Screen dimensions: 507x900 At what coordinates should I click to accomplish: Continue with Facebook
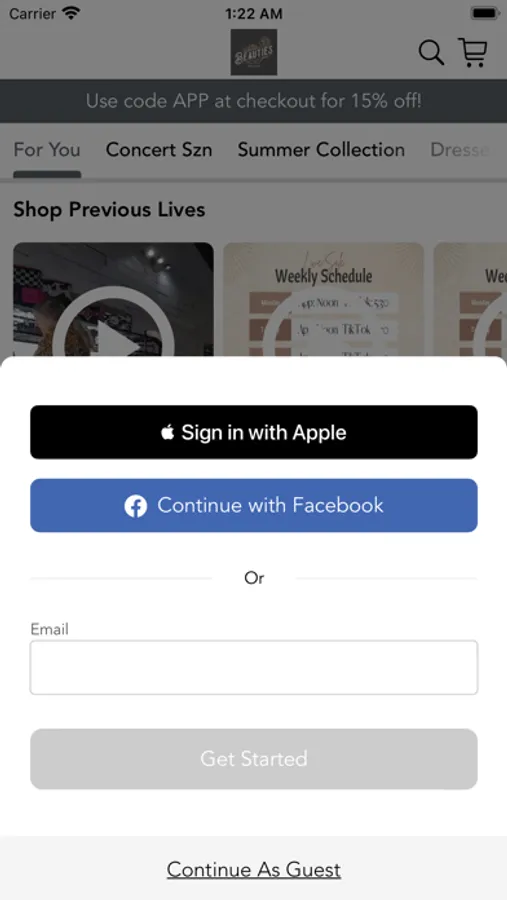254,506
